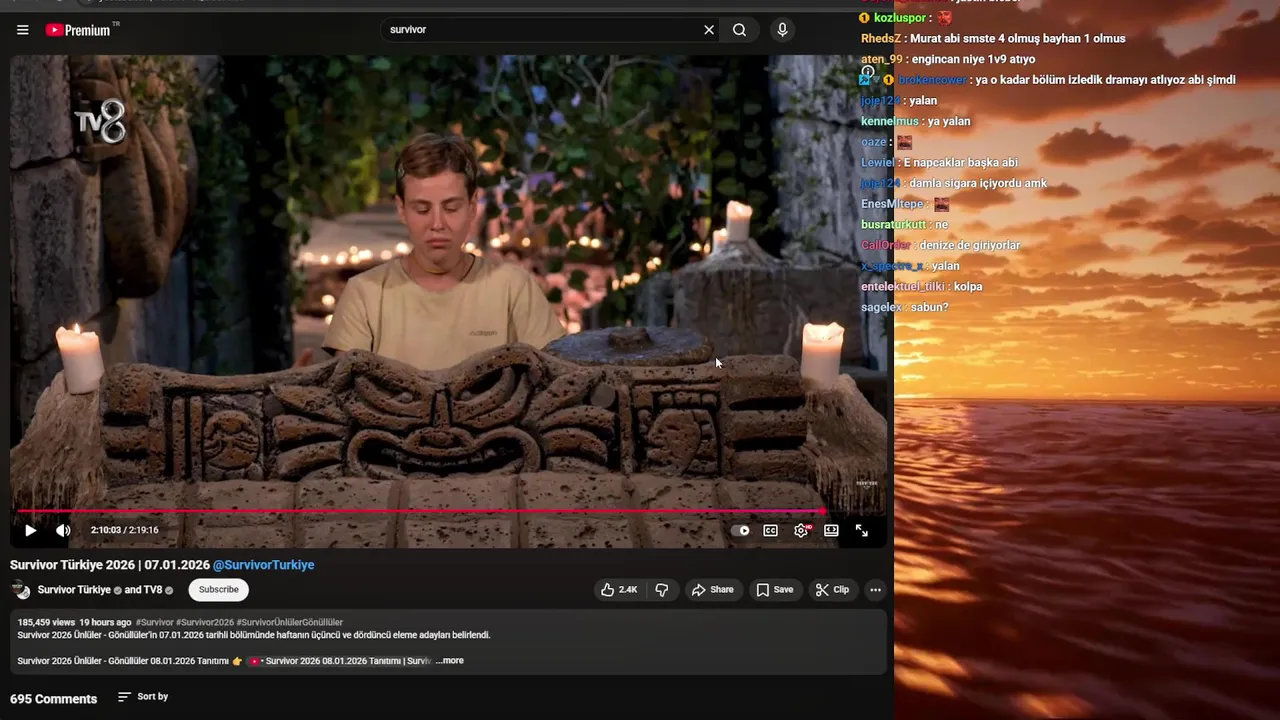Click chat username 'CallOrder'
Viewport: 1280px width, 720px height.
(886, 246)
